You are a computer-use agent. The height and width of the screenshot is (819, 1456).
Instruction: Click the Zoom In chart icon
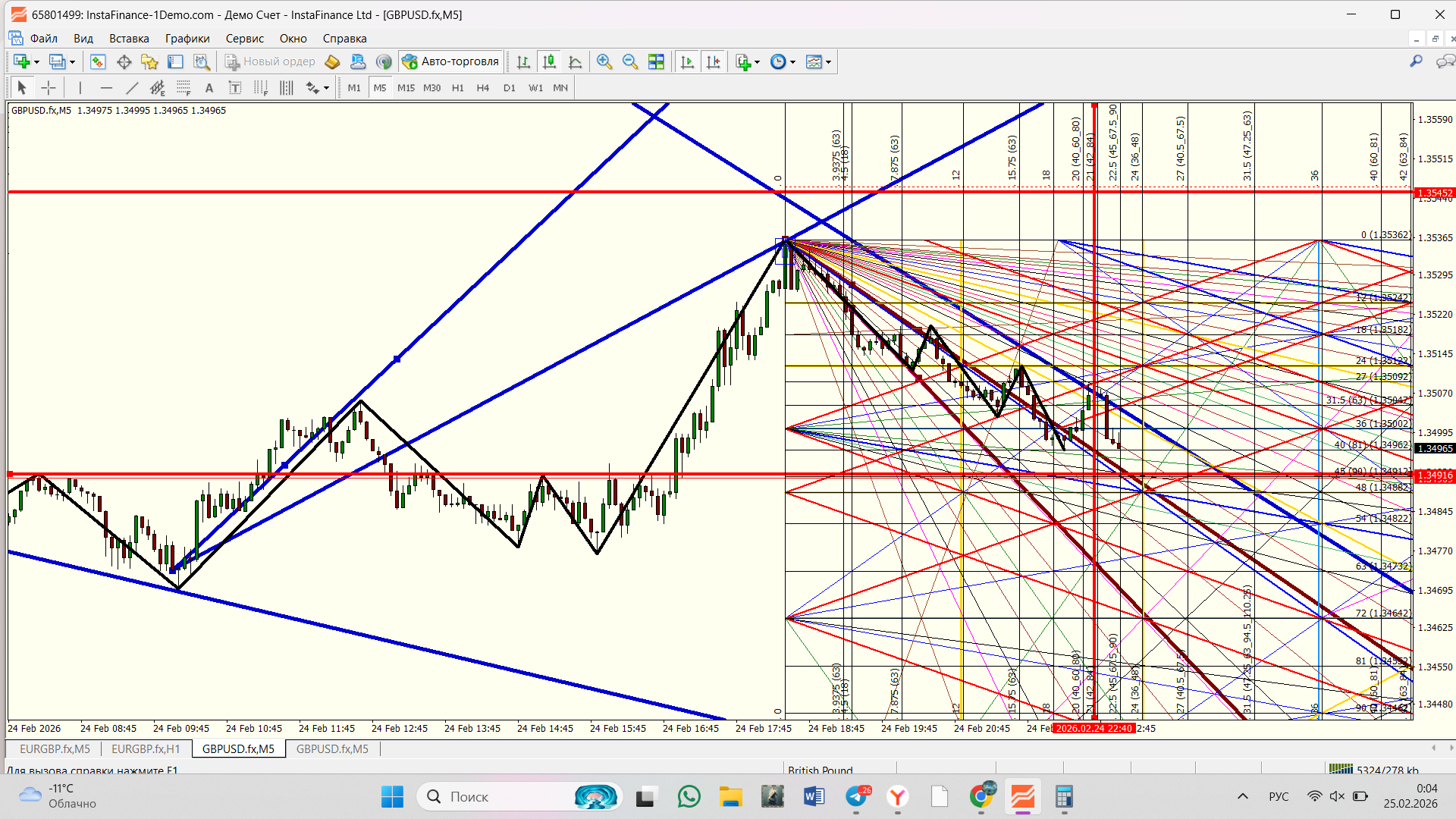point(604,62)
